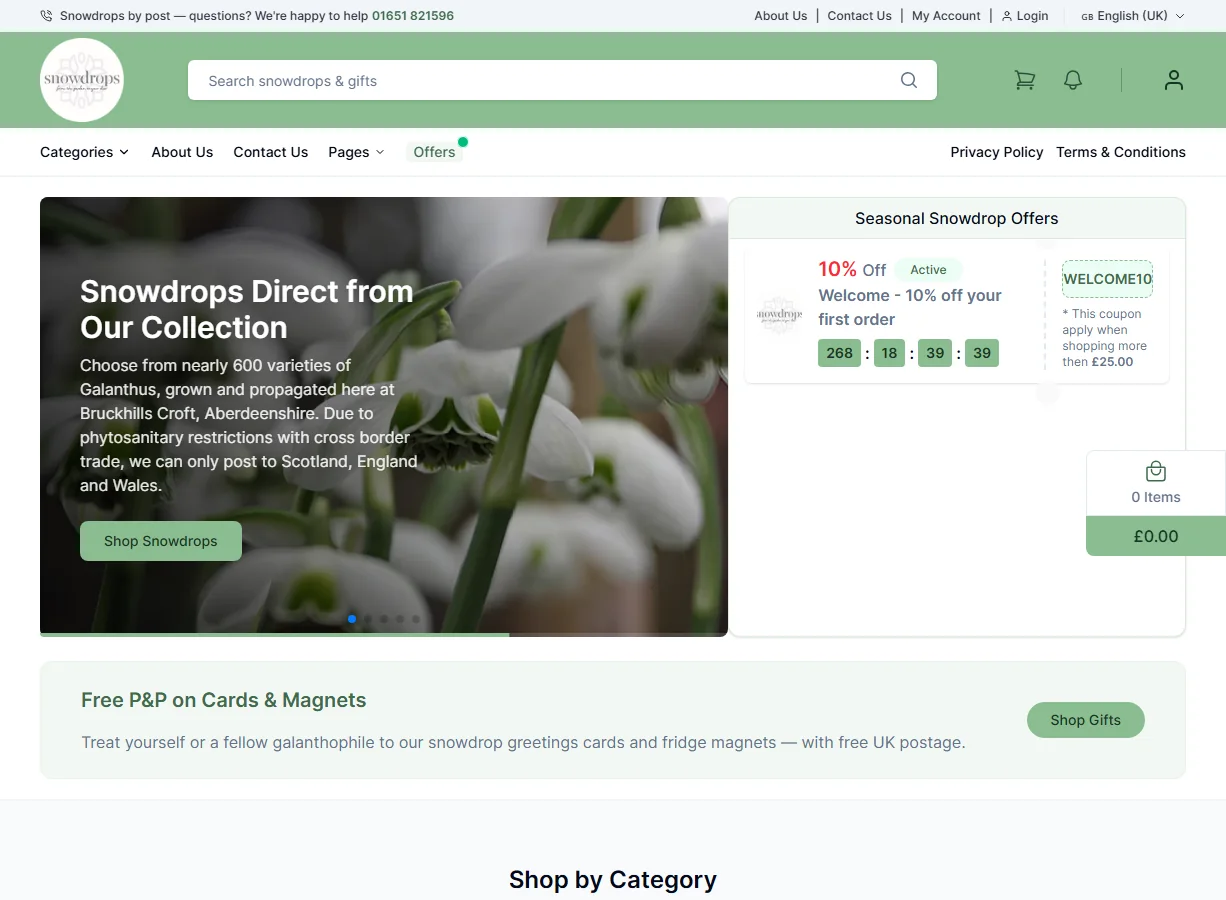
Task: Click the phone icon in top bar
Action: tap(46, 16)
